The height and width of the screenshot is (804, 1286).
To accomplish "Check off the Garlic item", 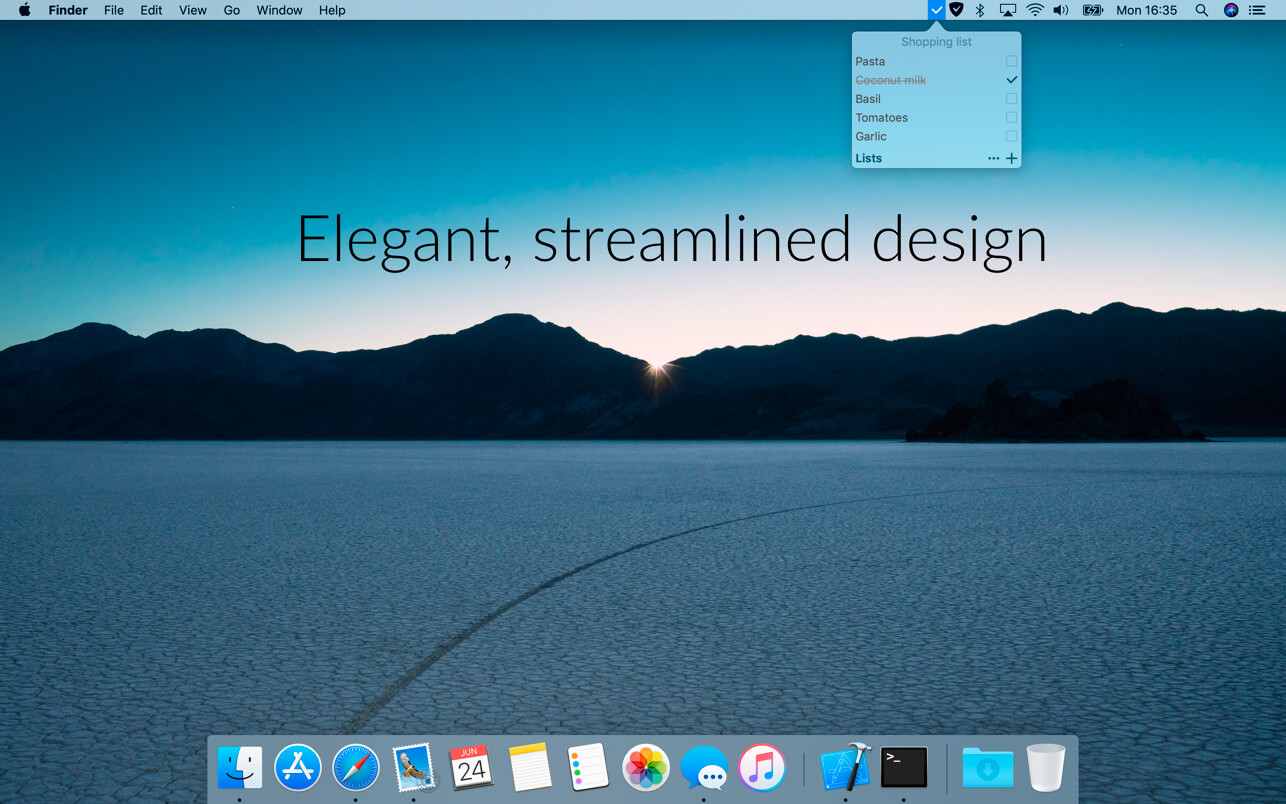I will [1011, 136].
